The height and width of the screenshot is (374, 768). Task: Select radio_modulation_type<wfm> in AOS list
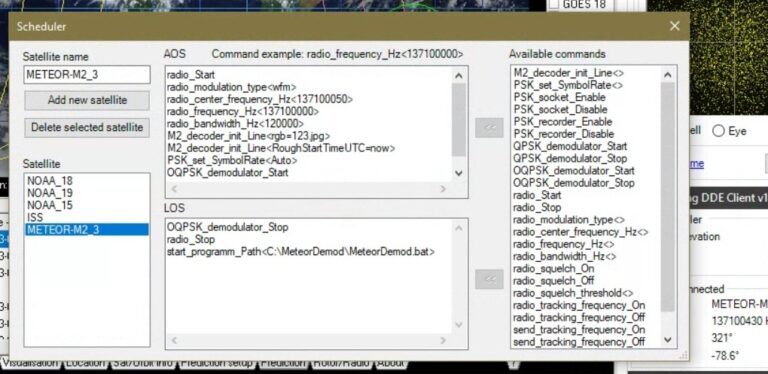tap(232, 87)
